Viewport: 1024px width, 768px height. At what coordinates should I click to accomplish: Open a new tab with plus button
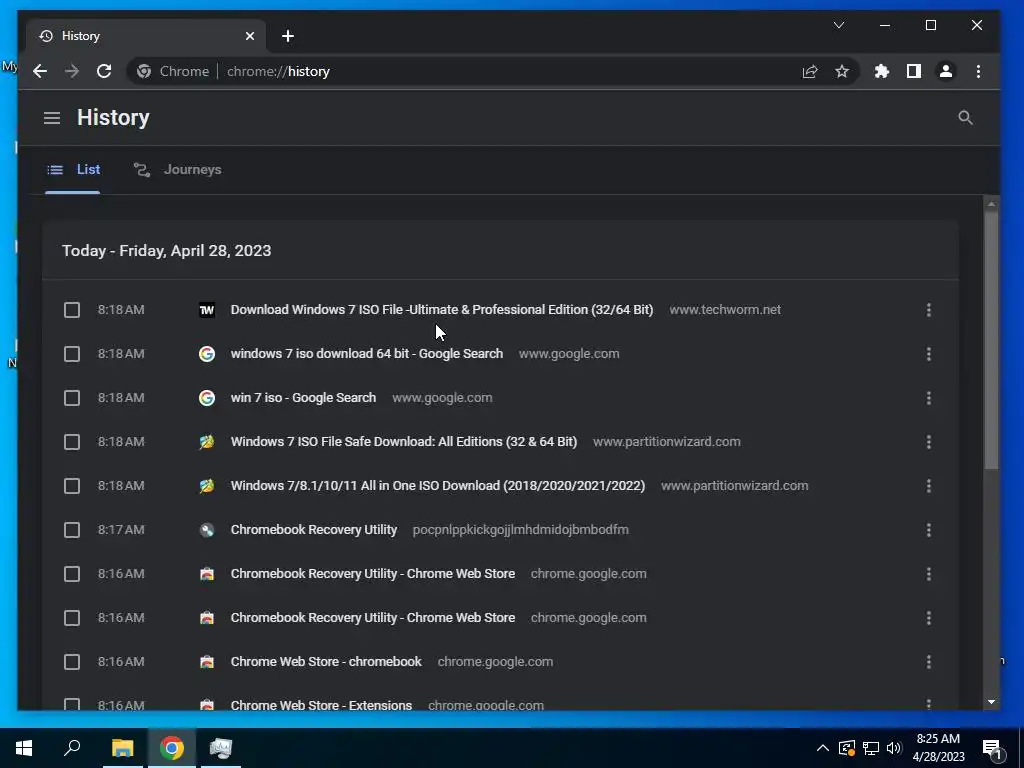click(288, 36)
